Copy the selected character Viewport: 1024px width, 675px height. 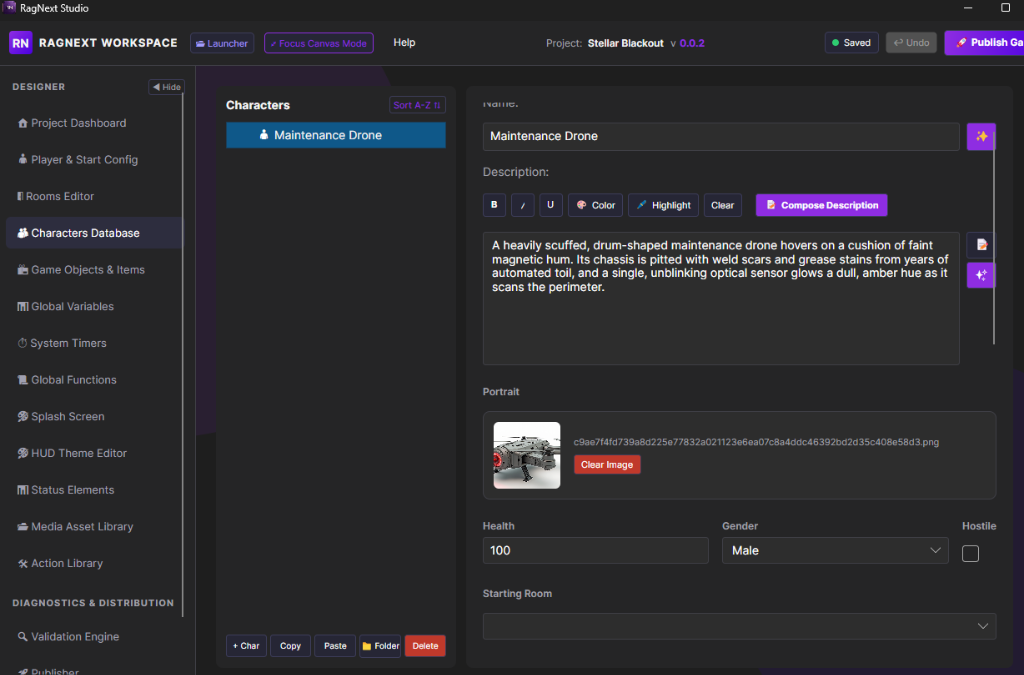pyautogui.click(x=291, y=646)
